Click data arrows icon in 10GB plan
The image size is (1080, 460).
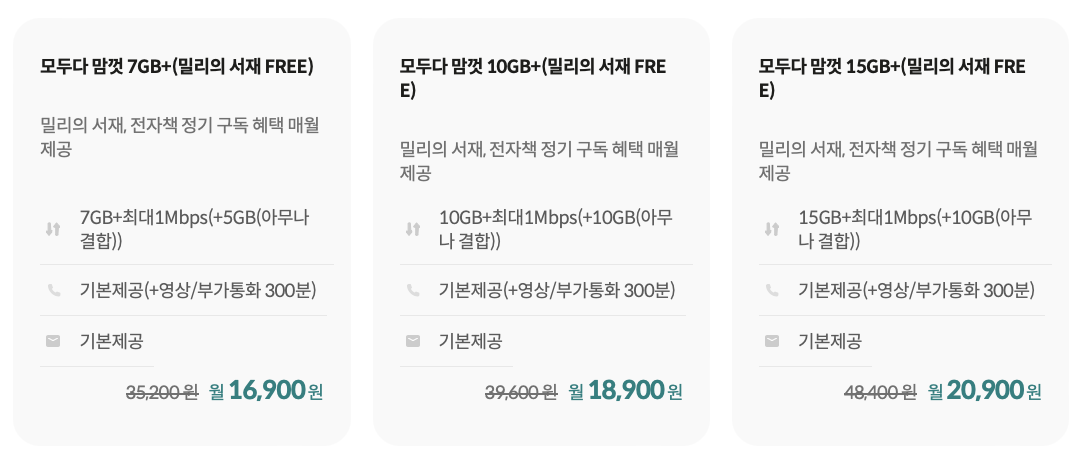click(413, 230)
